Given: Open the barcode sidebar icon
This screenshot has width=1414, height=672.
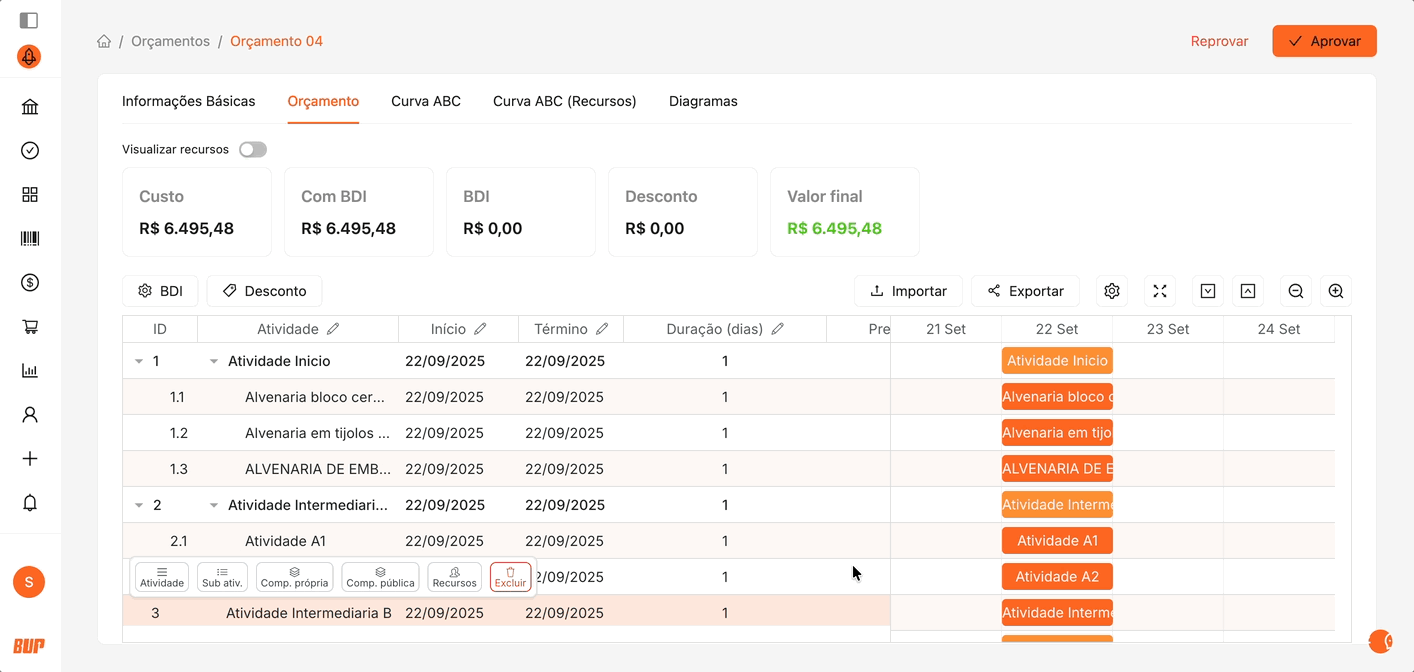Looking at the screenshot, I should click(x=30, y=239).
